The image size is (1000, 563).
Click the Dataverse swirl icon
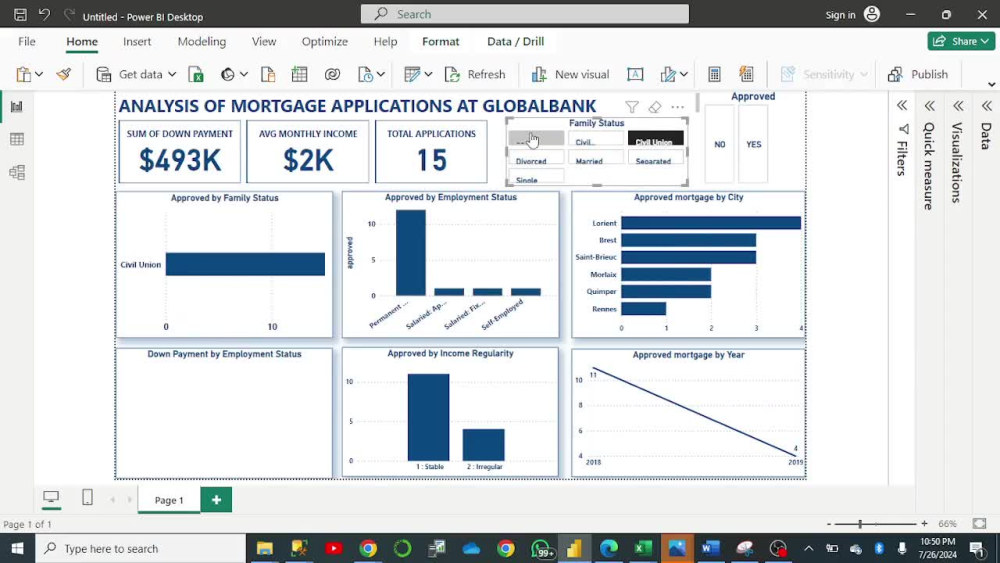point(332,75)
